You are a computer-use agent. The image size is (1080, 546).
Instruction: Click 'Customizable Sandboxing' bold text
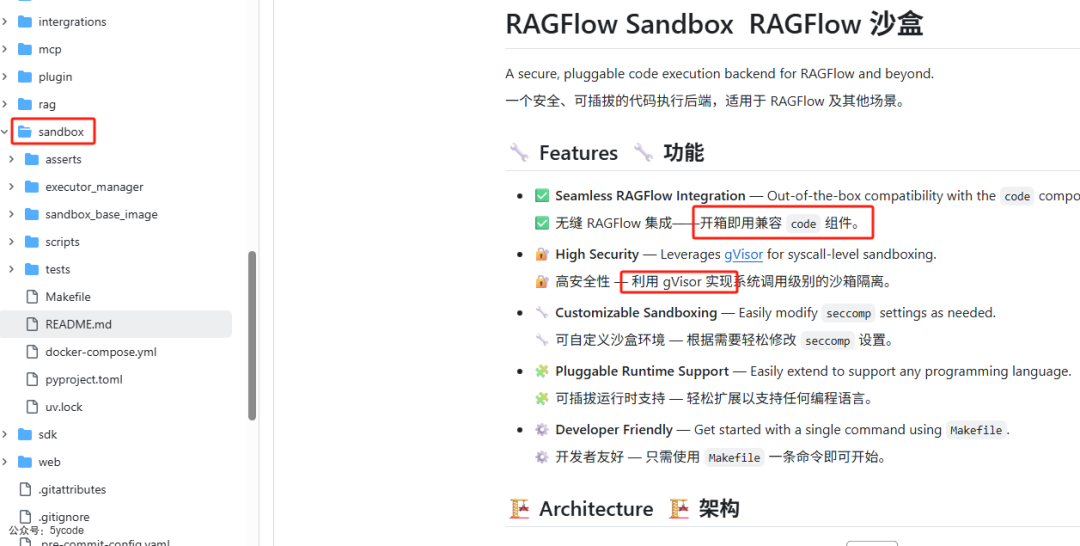tap(636, 313)
